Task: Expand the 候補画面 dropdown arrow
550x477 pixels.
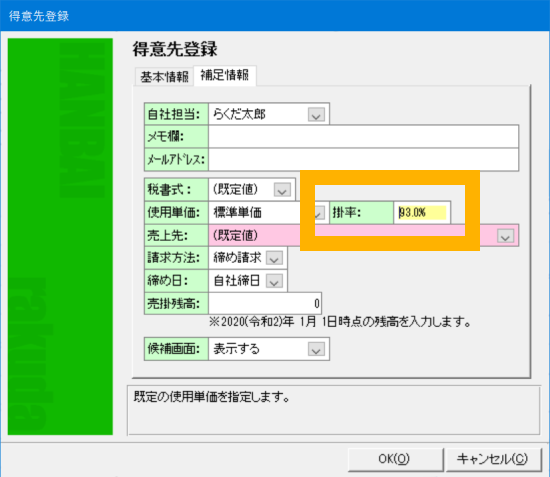Action: pyautogui.click(x=316, y=349)
